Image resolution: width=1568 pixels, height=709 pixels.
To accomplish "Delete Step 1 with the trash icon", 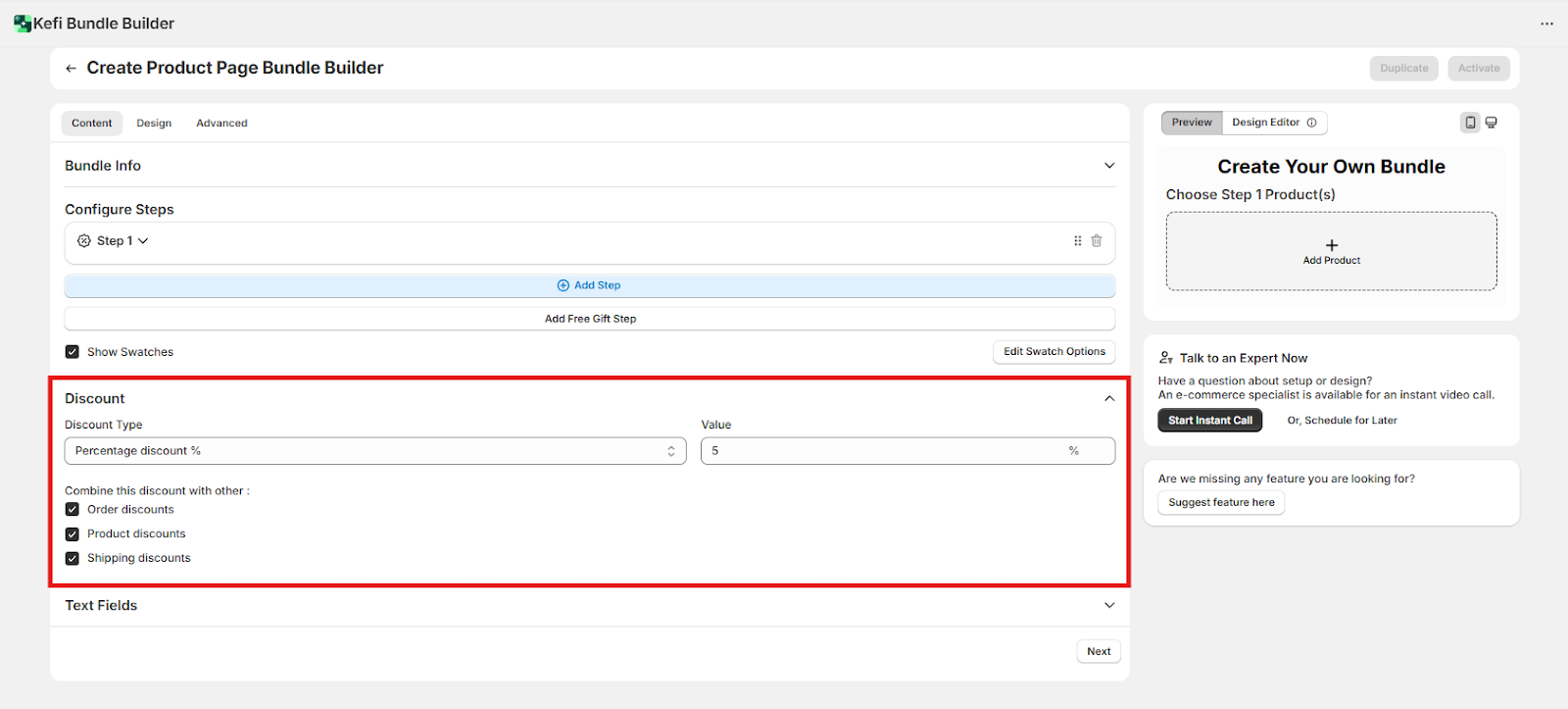I will tap(1097, 241).
